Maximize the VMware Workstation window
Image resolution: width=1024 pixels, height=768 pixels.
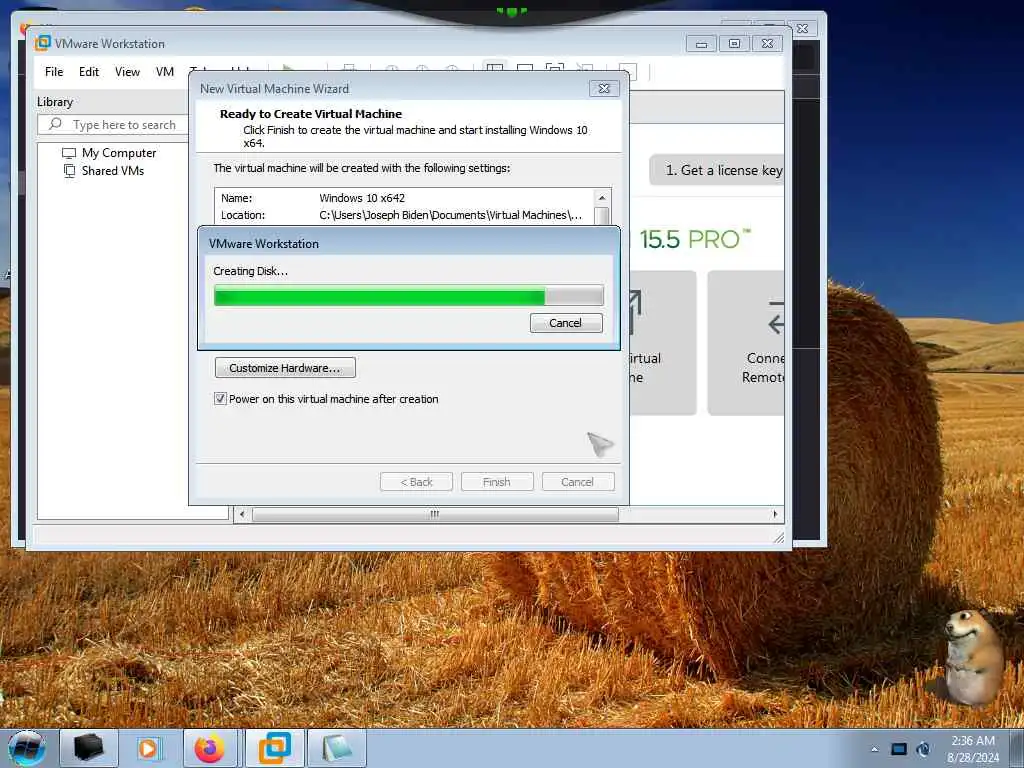coord(735,44)
